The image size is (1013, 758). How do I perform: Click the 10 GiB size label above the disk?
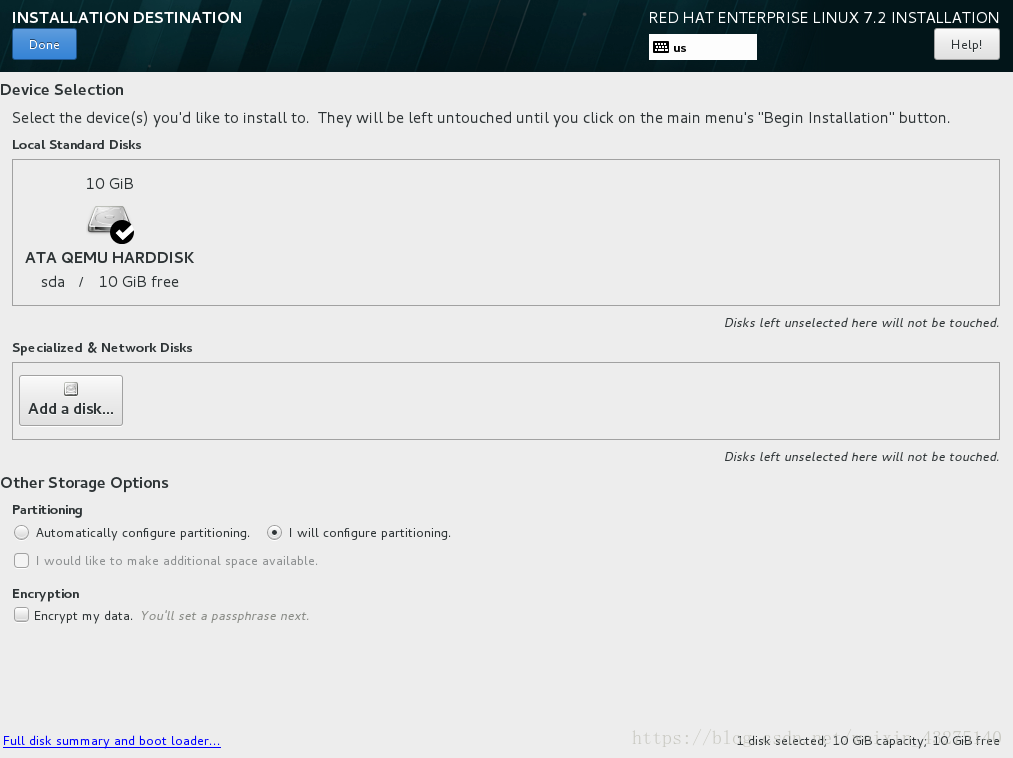click(110, 184)
